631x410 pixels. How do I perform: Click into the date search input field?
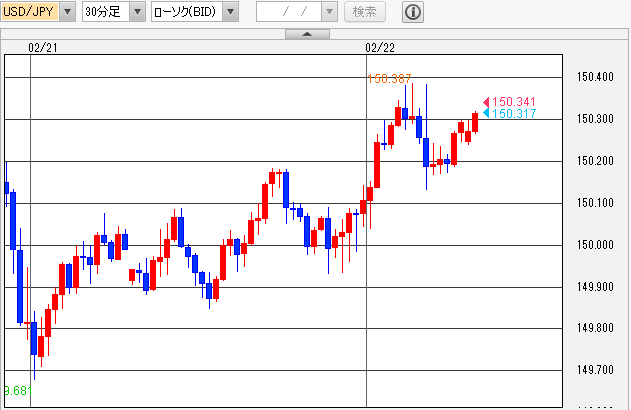[x=289, y=12]
